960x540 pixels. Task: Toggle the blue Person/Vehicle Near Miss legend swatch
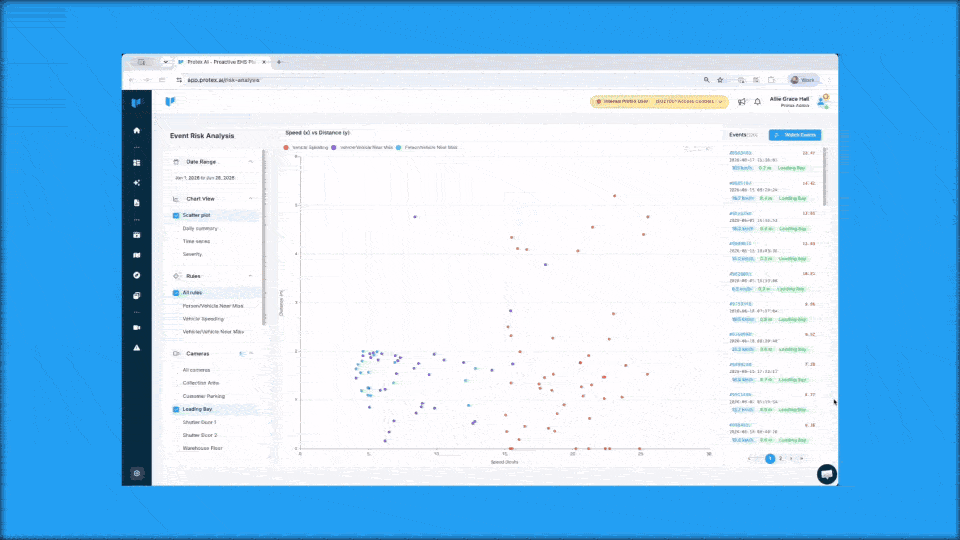(399, 148)
